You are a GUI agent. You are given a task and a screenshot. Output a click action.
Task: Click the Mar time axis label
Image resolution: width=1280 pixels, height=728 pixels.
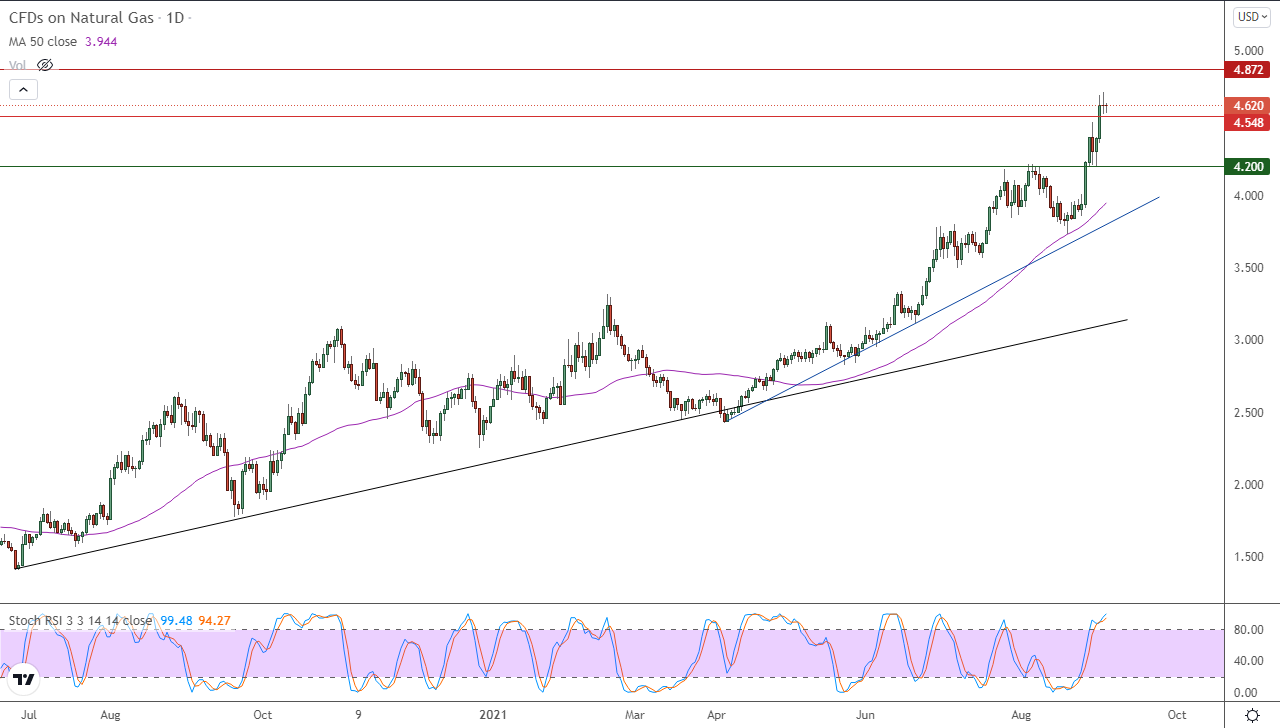click(x=635, y=715)
